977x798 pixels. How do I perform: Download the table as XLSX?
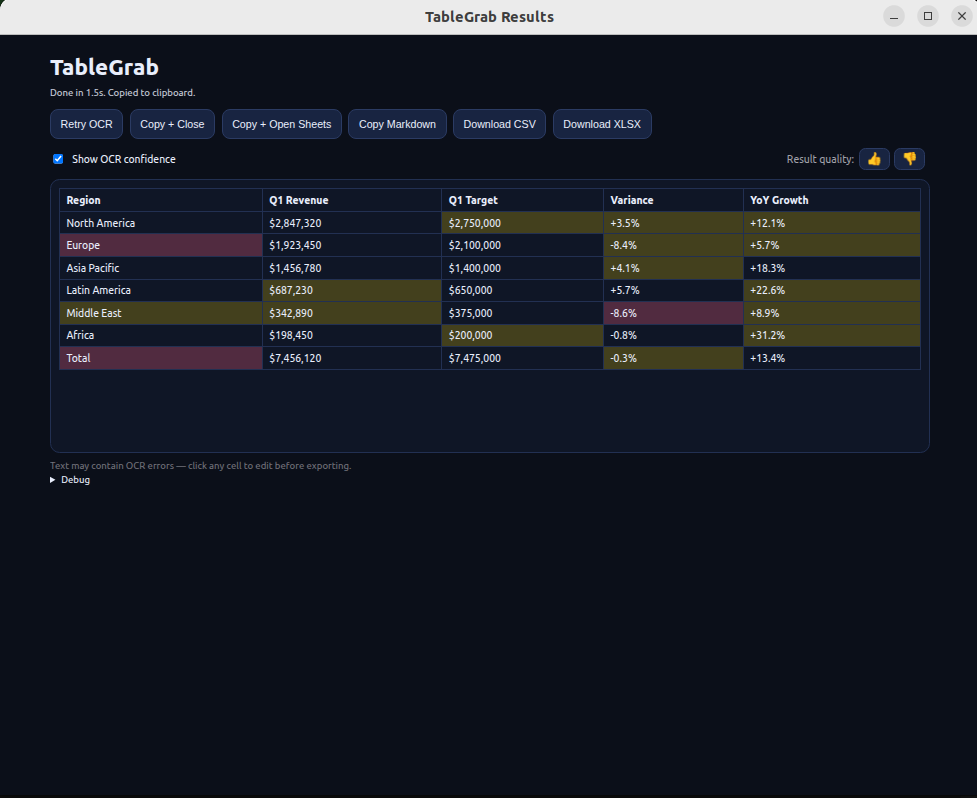pyautogui.click(x=602, y=124)
